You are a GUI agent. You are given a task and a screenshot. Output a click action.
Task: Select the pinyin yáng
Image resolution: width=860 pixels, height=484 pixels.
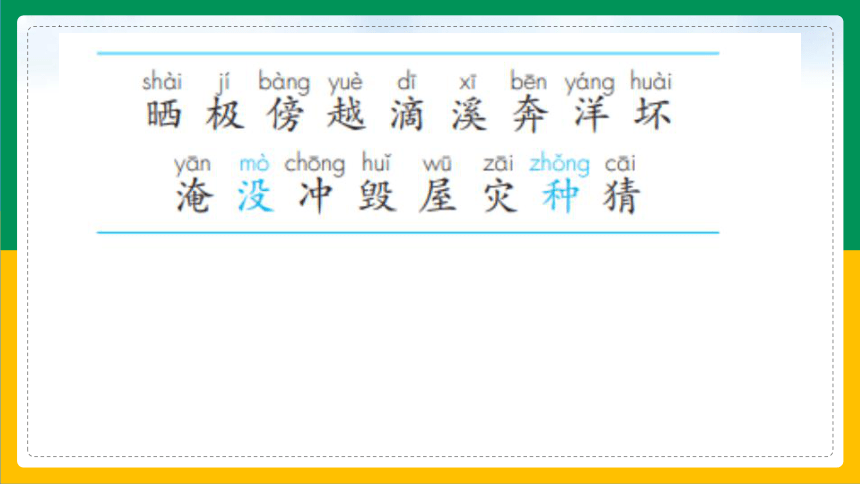click(590, 83)
